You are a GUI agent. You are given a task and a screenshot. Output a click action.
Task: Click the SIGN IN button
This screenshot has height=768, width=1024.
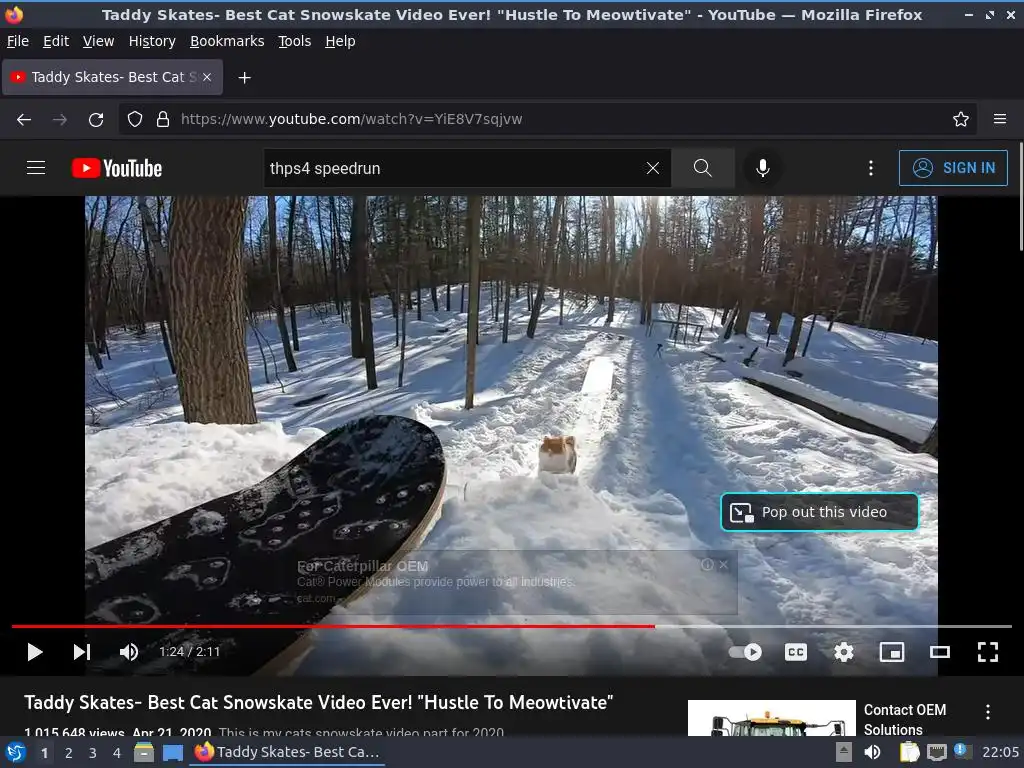pyautogui.click(x=953, y=168)
